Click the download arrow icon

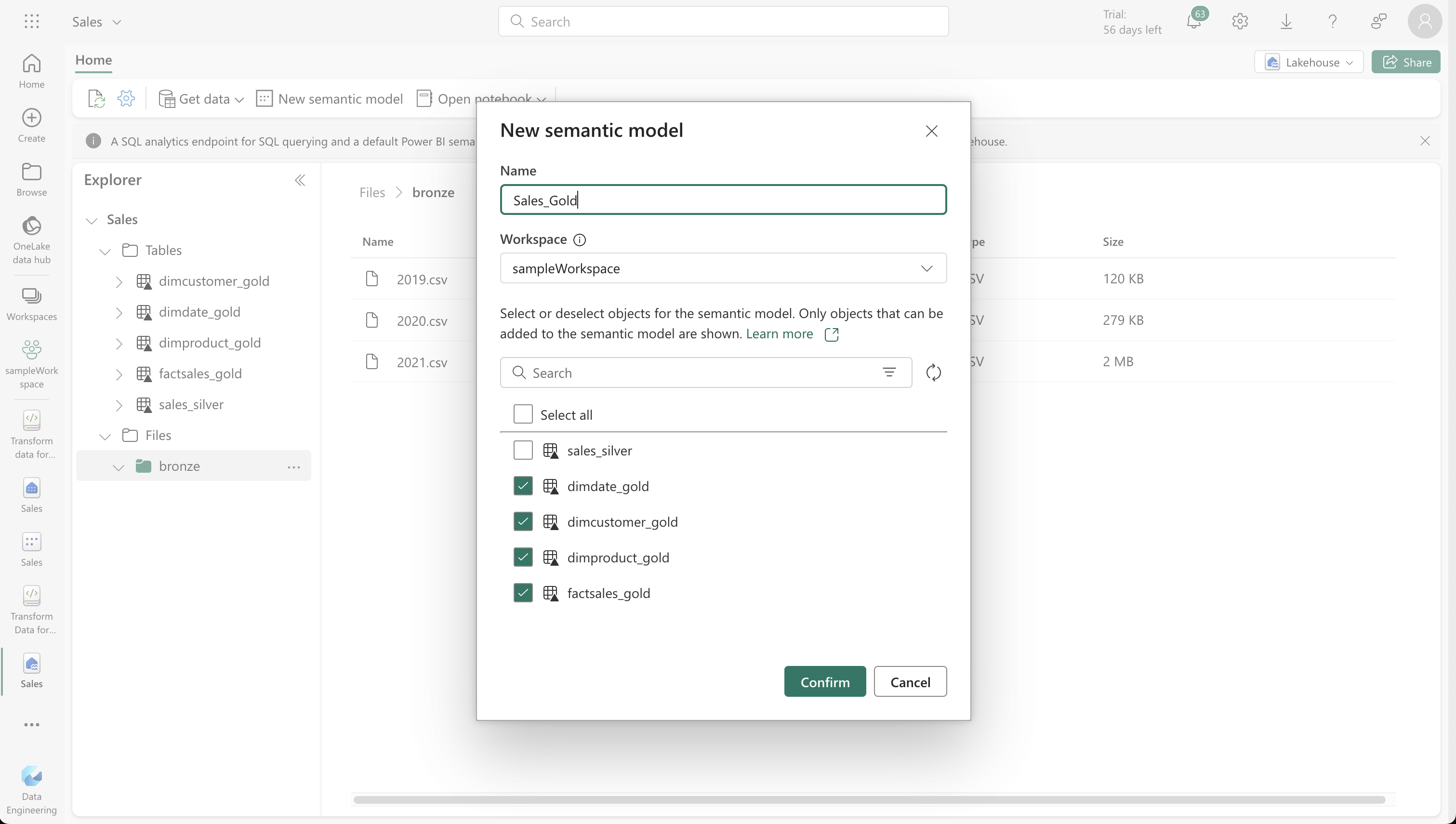tap(1286, 22)
